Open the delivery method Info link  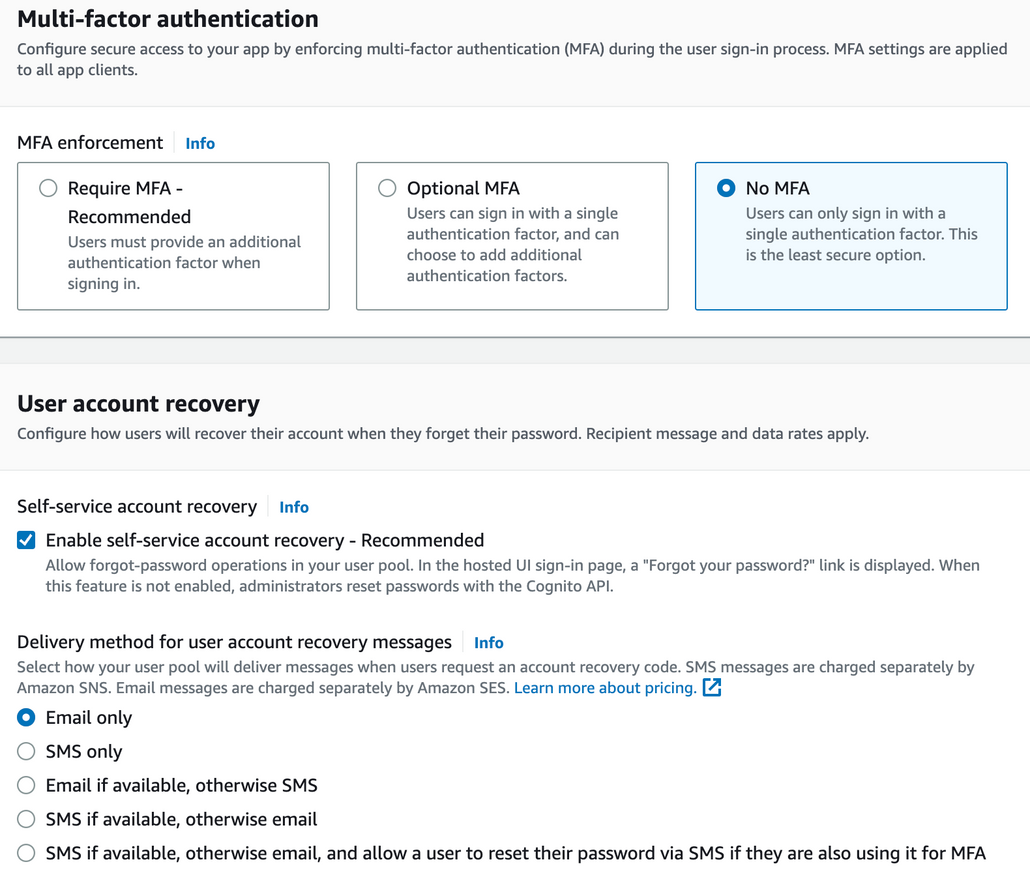point(489,642)
